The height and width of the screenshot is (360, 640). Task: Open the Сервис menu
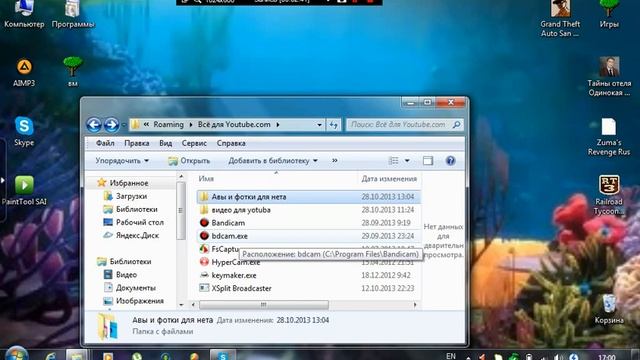point(194,143)
